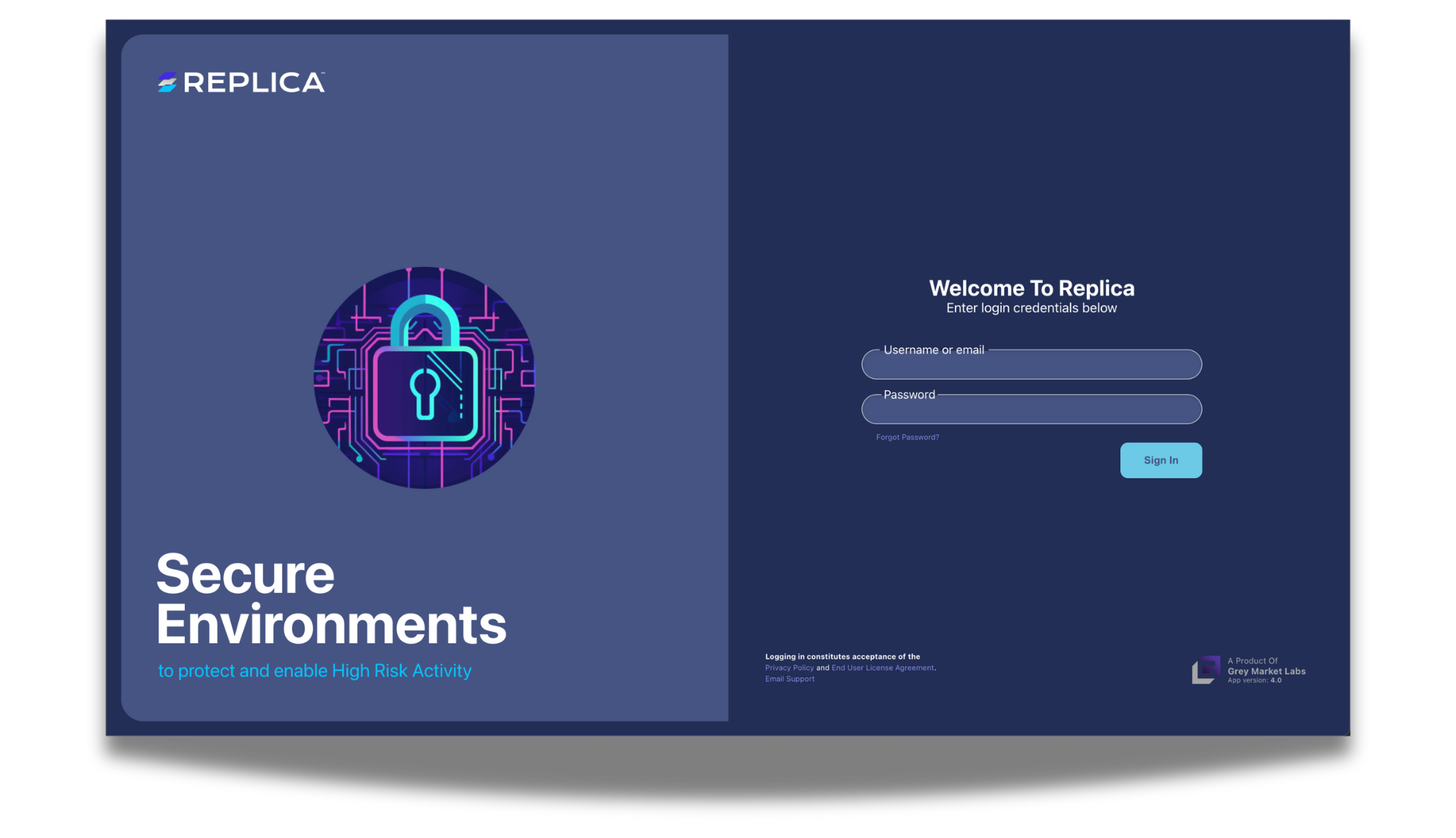
Task: Click into the Username or email field
Action: click(x=1031, y=365)
